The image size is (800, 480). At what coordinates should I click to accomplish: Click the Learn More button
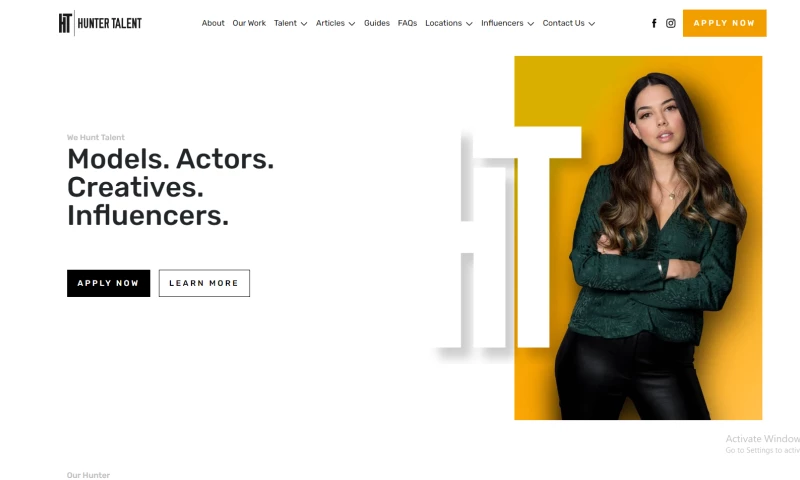[x=204, y=283]
